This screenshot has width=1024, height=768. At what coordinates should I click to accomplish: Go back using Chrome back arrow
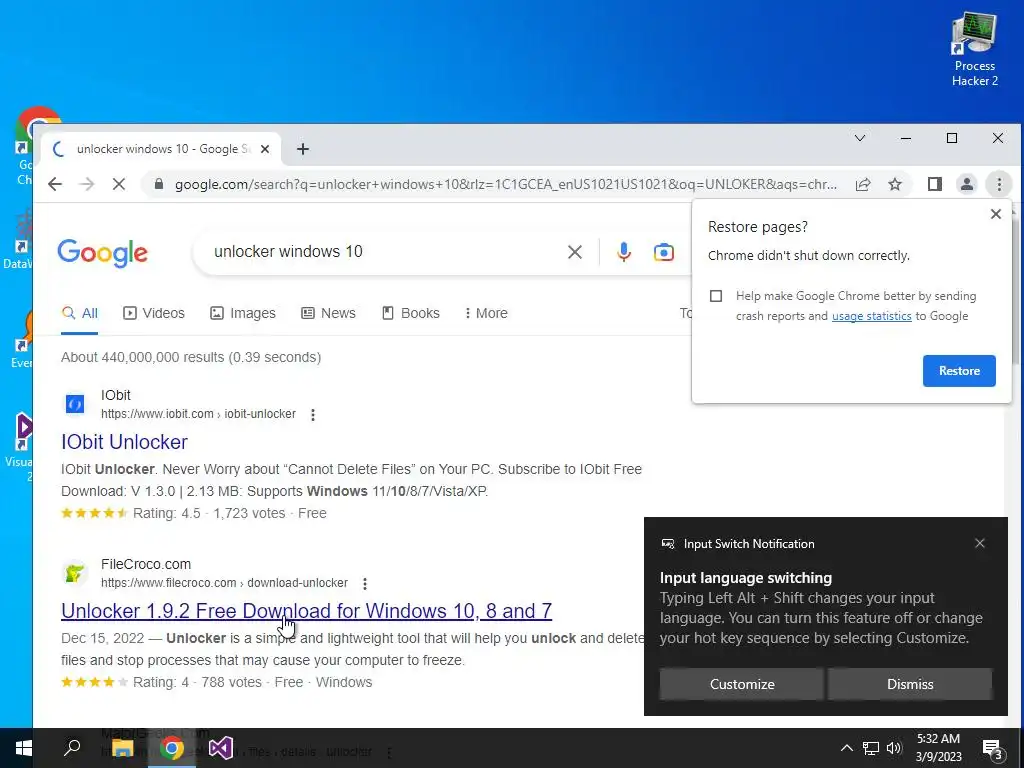click(x=56, y=184)
